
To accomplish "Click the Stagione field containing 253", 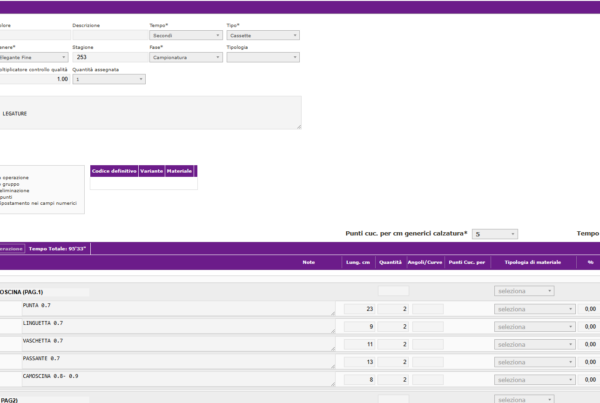I will coord(110,57).
